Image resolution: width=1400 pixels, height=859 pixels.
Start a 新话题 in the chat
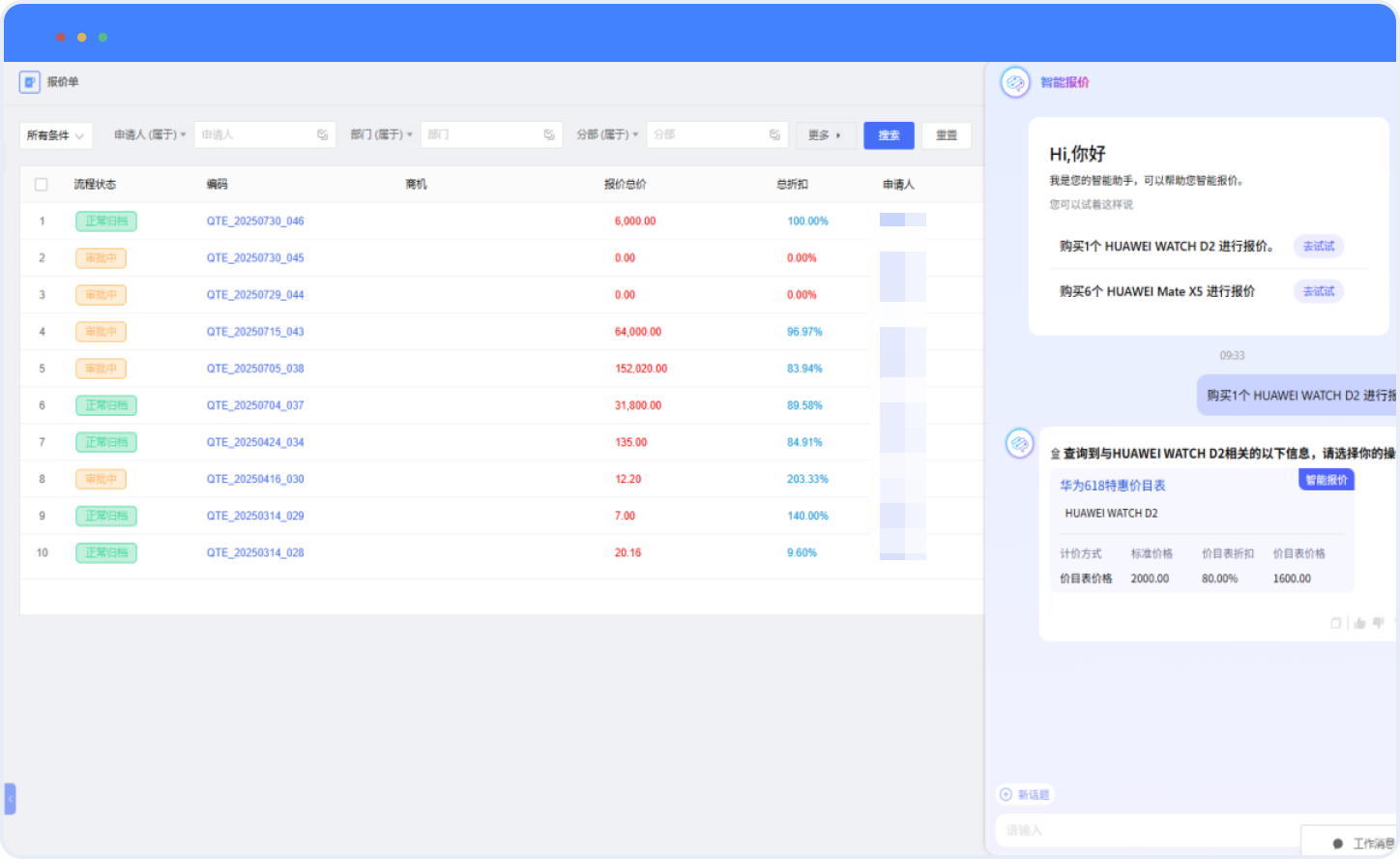coord(1025,795)
